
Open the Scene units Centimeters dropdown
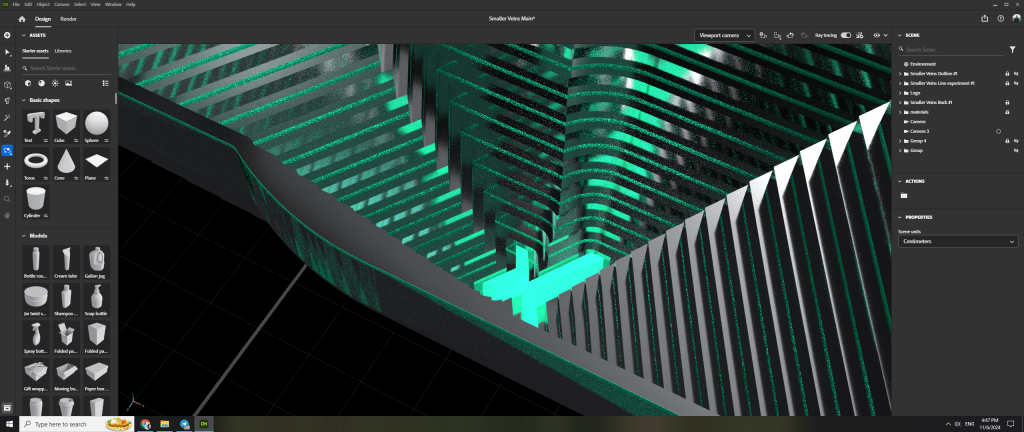pos(958,241)
